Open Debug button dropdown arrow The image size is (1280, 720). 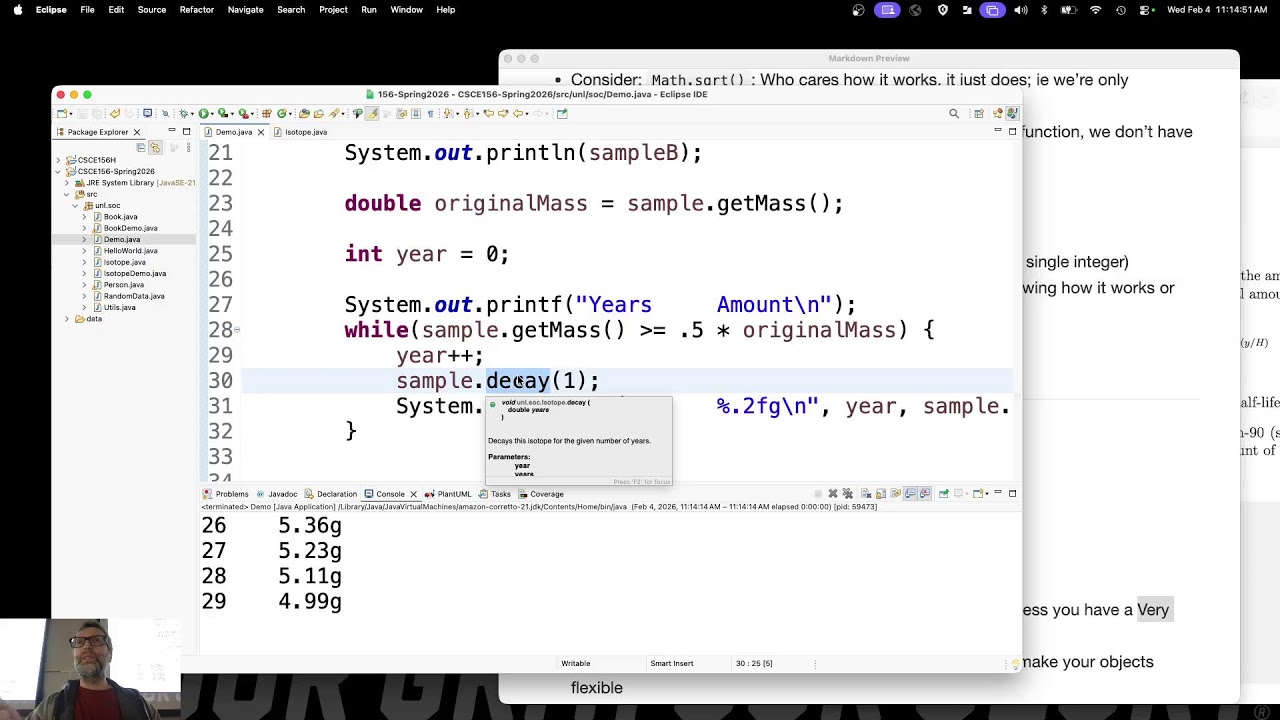(192, 113)
